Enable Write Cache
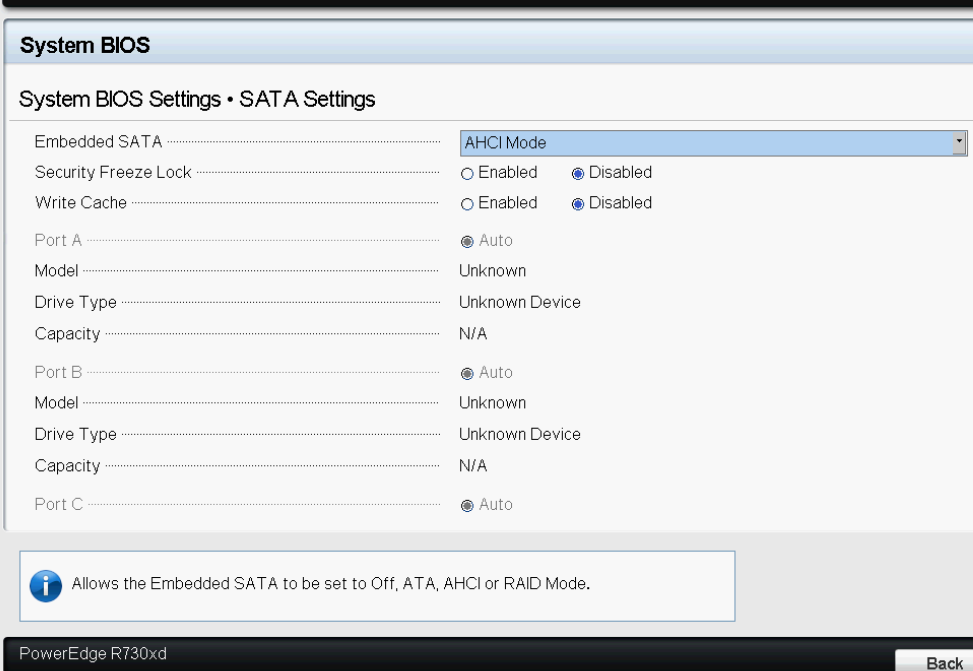973x671 pixels. point(467,203)
